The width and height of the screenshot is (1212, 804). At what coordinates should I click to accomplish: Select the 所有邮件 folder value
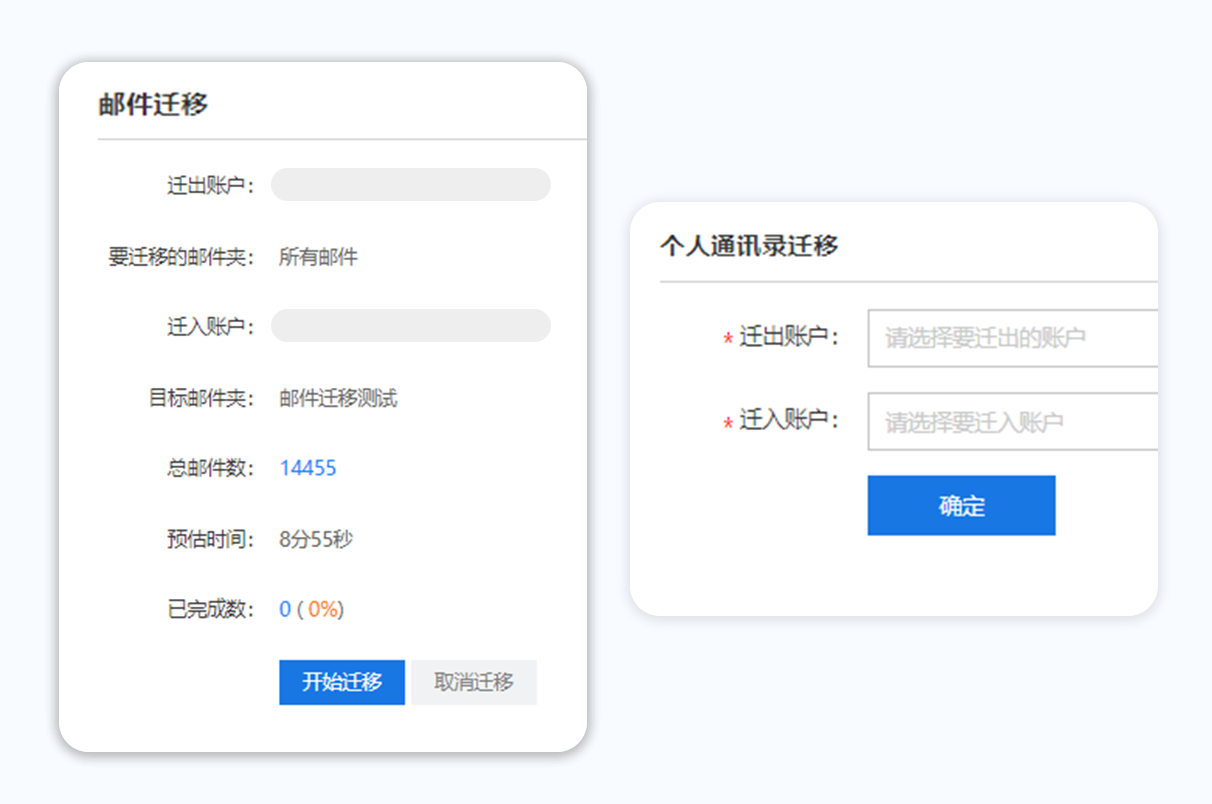tap(318, 257)
